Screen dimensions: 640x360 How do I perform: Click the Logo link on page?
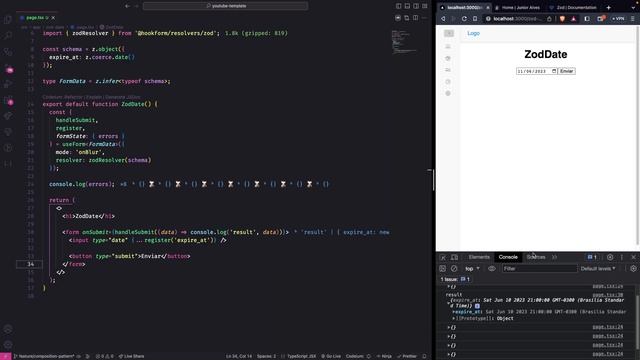[x=473, y=33]
